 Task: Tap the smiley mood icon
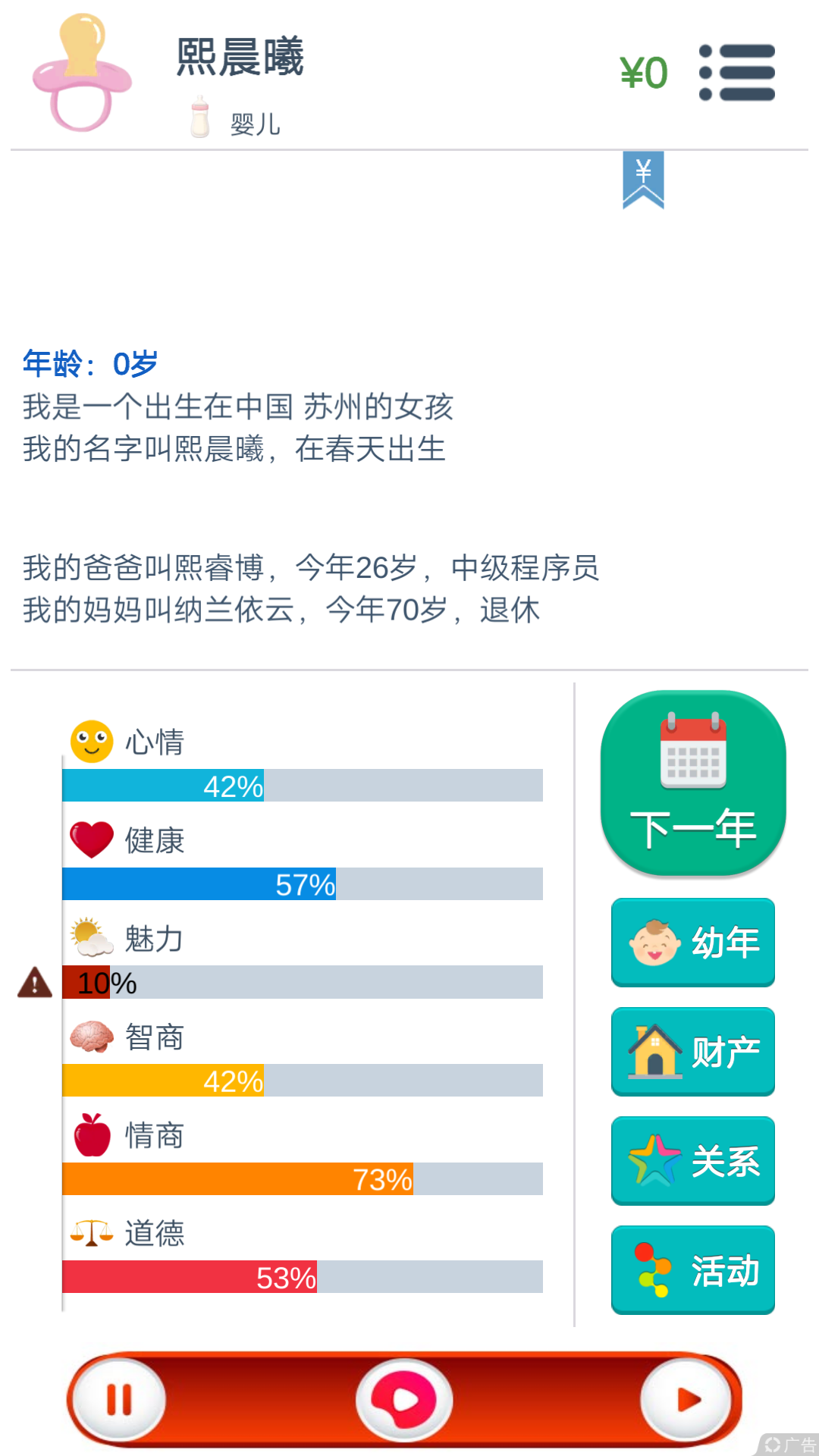[x=92, y=741]
